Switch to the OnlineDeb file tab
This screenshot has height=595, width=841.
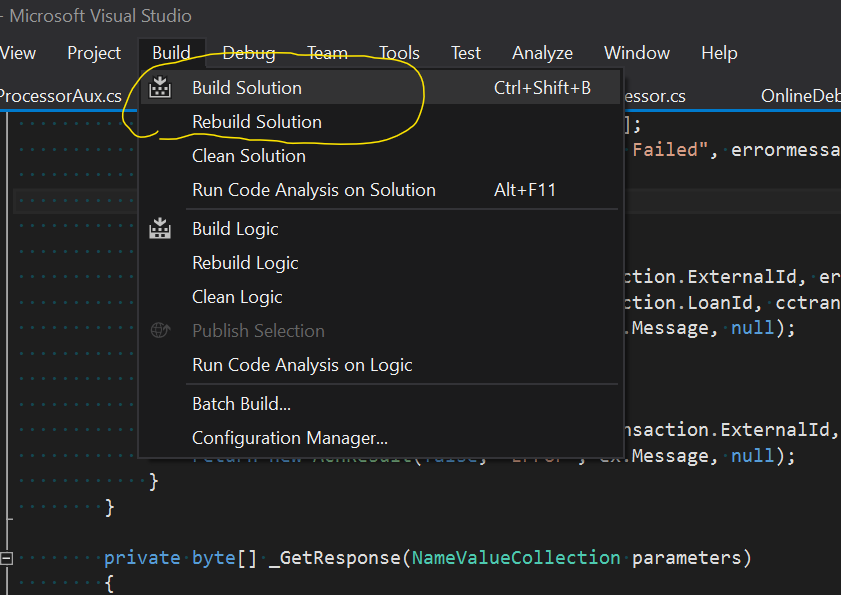(800, 96)
